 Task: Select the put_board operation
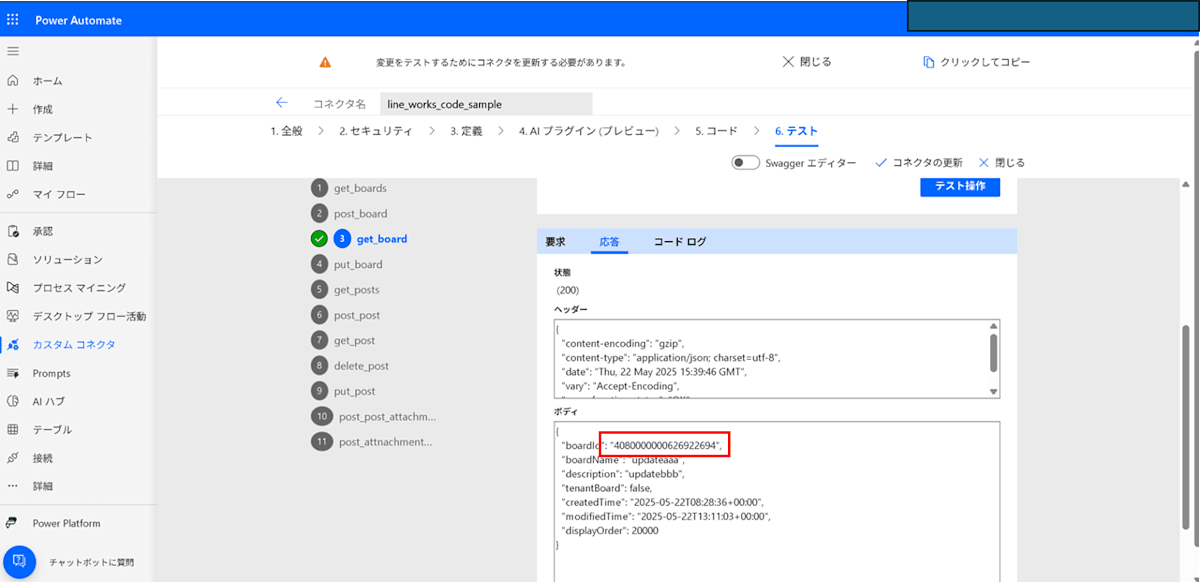tap(358, 264)
